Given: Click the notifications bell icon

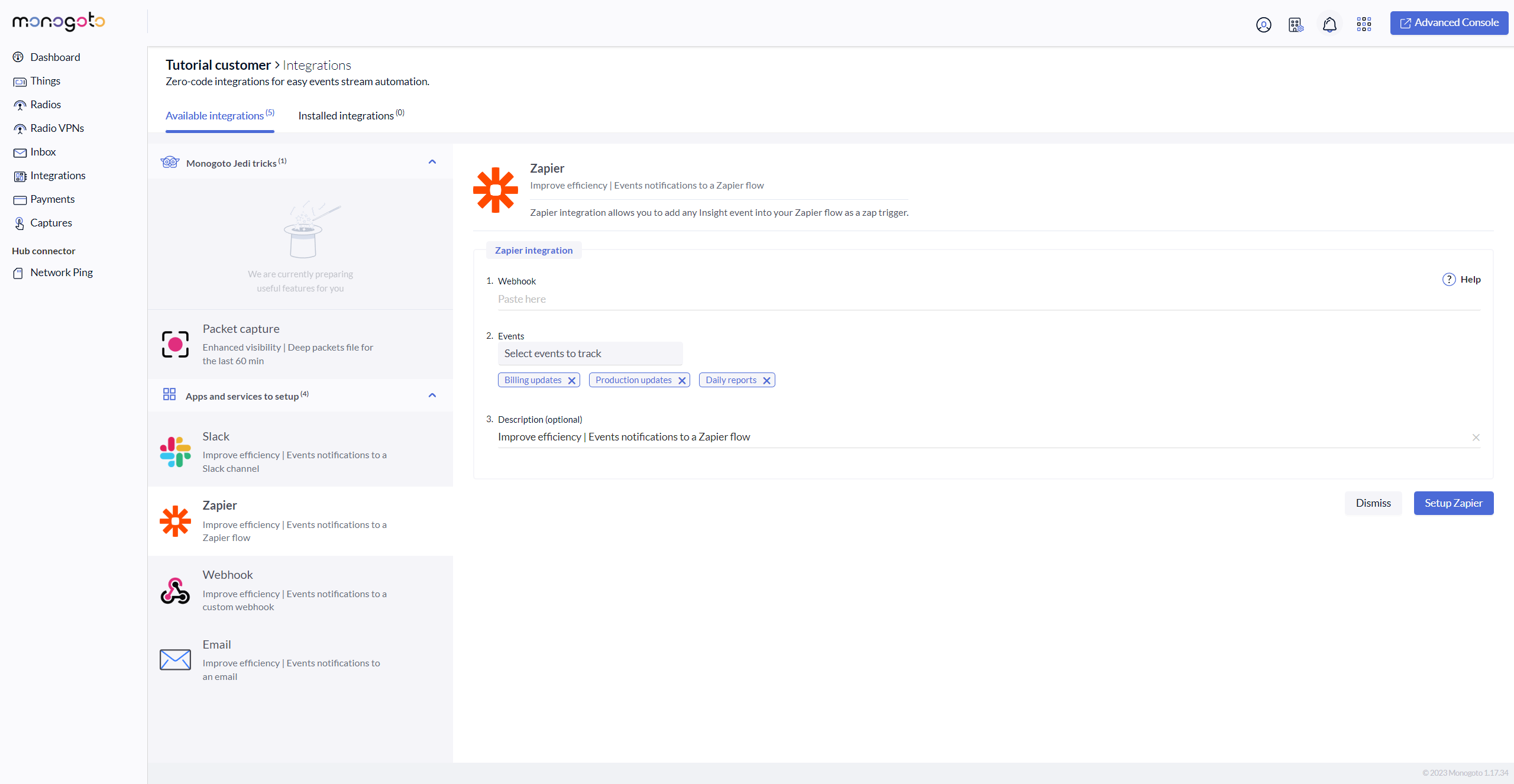Looking at the screenshot, I should pyautogui.click(x=1329, y=24).
